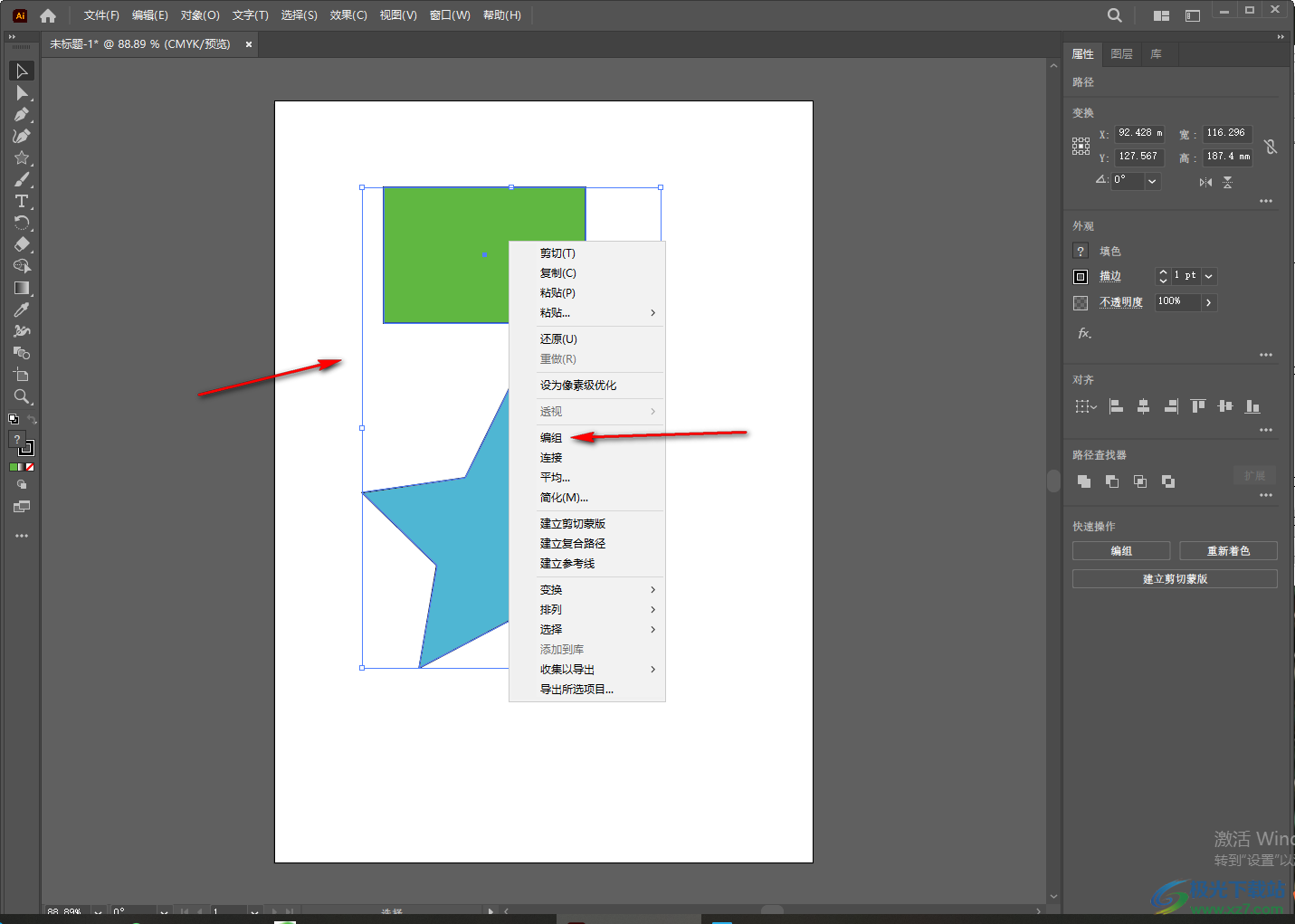This screenshot has width=1295, height=924.
Task: Select the Zoom magnifier tool
Action: pyautogui.click(x=22, y=397)
